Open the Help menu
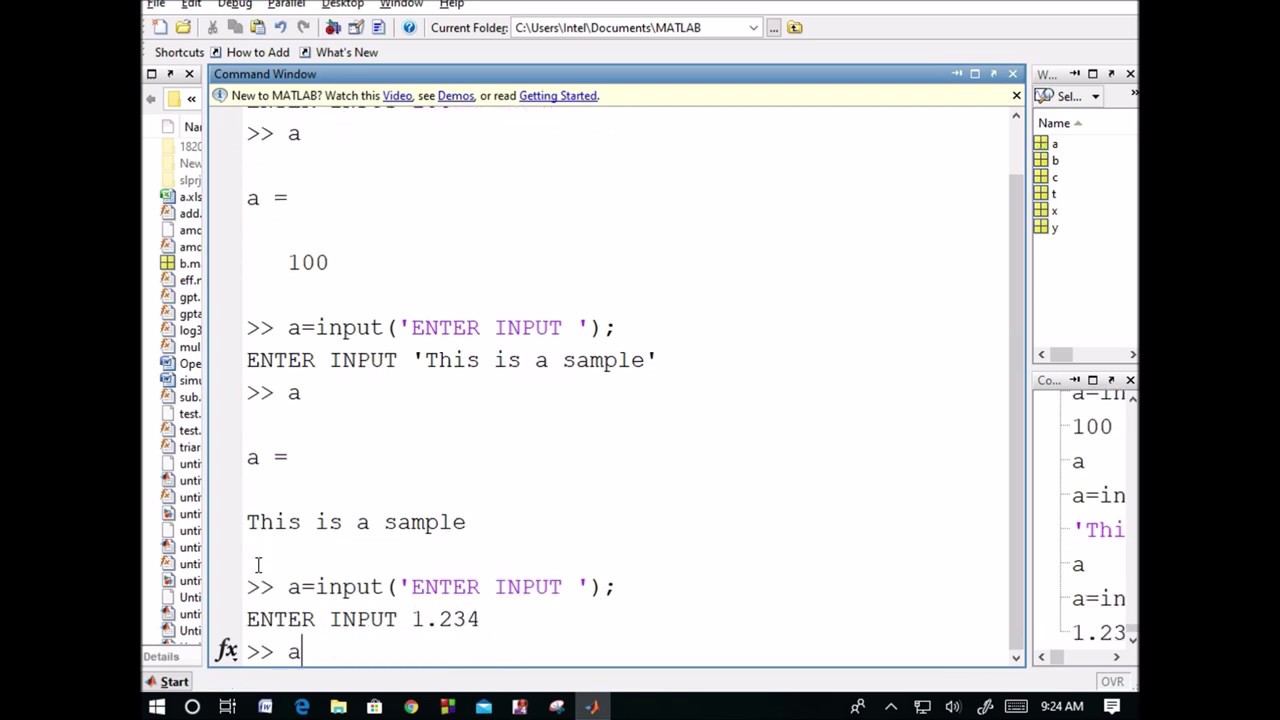1280x720 pixels. click(451, 4)
